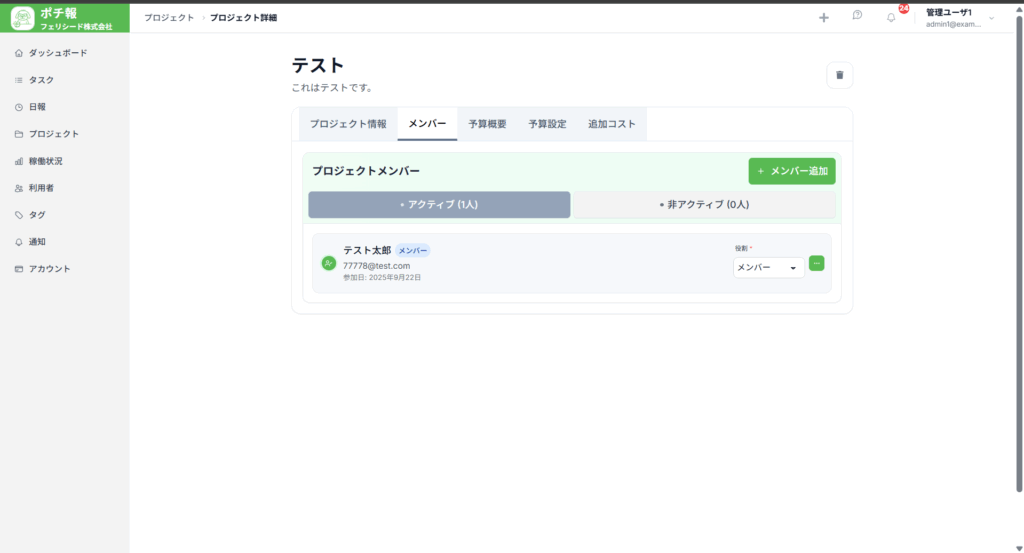Switch to the プロジェクト情報 tab
Image resolution: width=1024 pixels, height=553 pixels.
point(348,124)
